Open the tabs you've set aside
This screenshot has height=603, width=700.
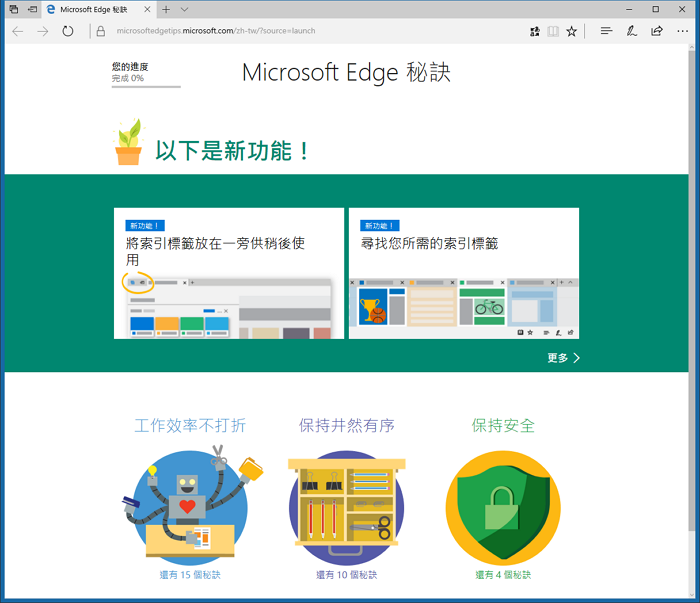point(14,9)
